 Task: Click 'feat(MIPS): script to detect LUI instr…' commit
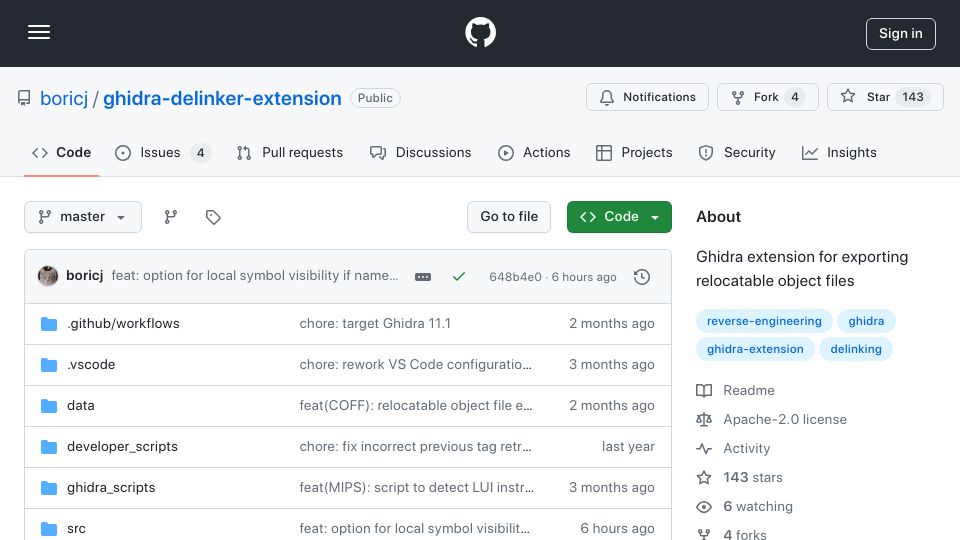[x=416, y=487]
